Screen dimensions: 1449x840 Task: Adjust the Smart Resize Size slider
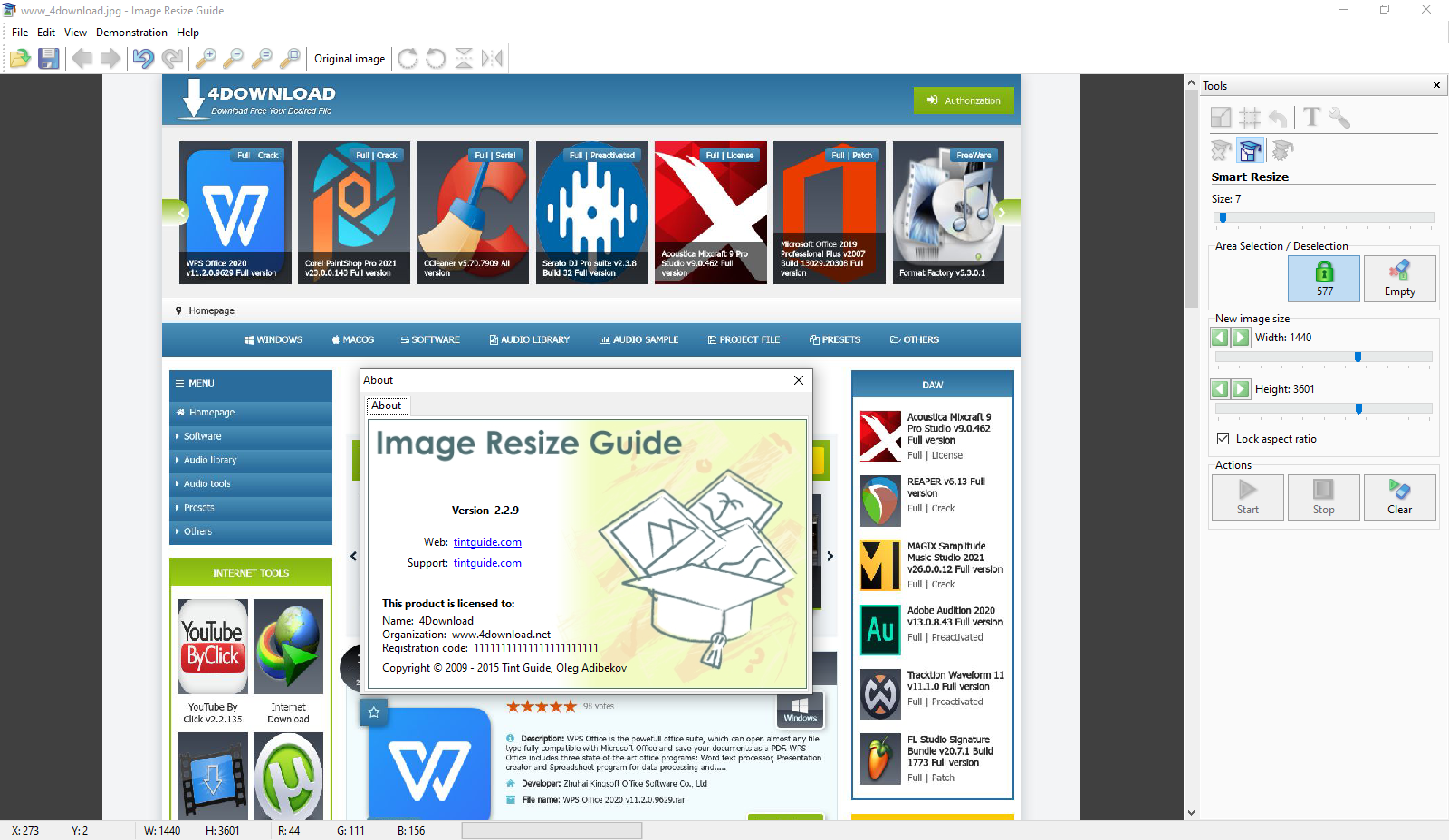click(x=1324, y=217)
